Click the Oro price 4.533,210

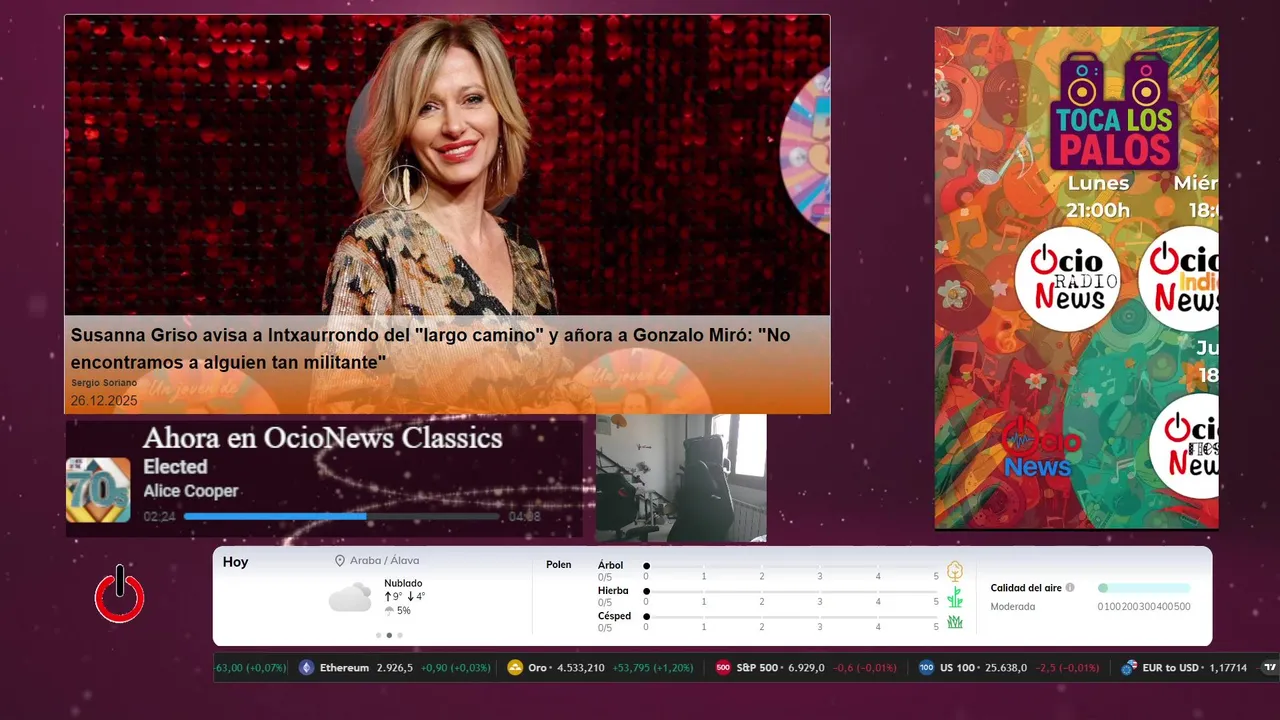[579, 668]
